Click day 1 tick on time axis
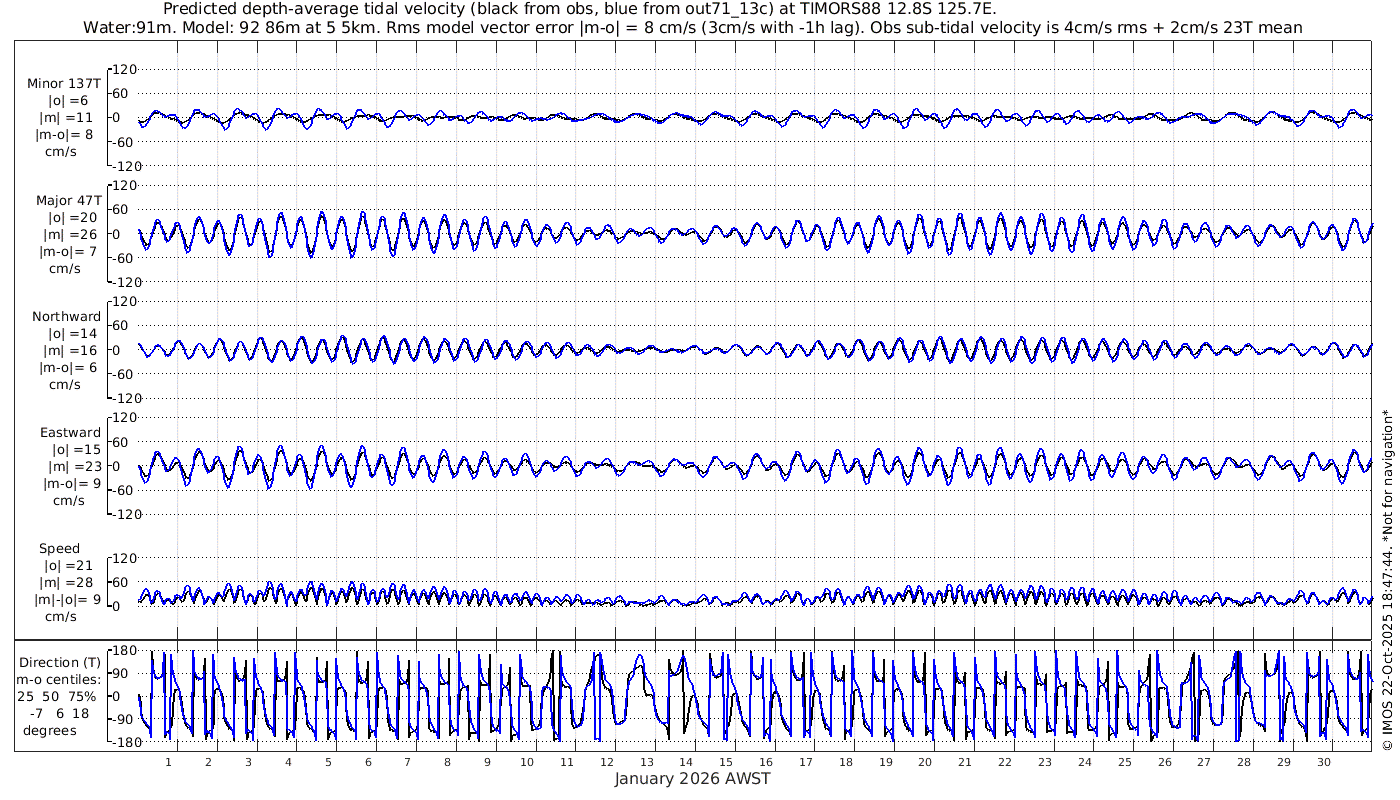Screen dimensions: 1400x800 coord(169,761)
